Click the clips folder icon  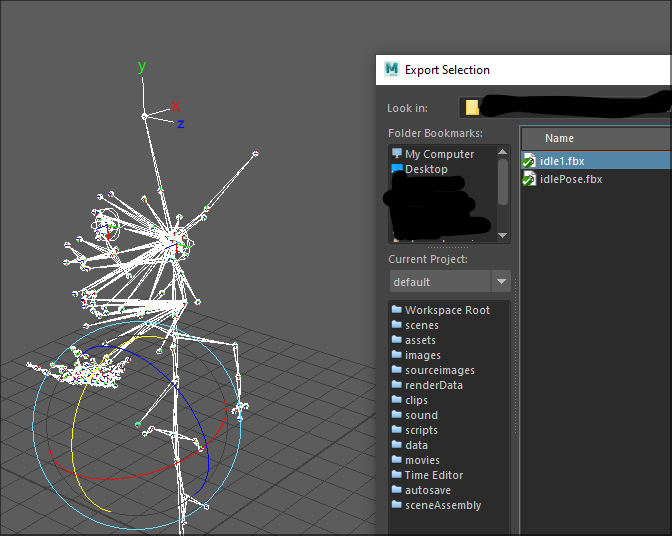click(397, 399)
